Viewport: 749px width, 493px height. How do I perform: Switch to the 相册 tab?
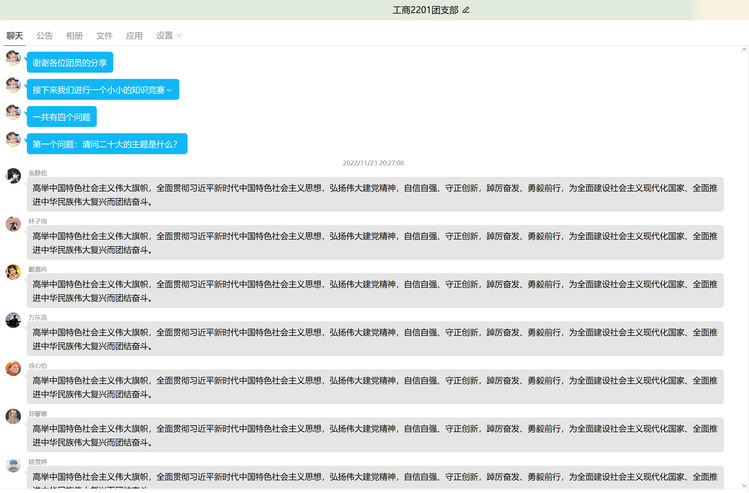point(74,36)
